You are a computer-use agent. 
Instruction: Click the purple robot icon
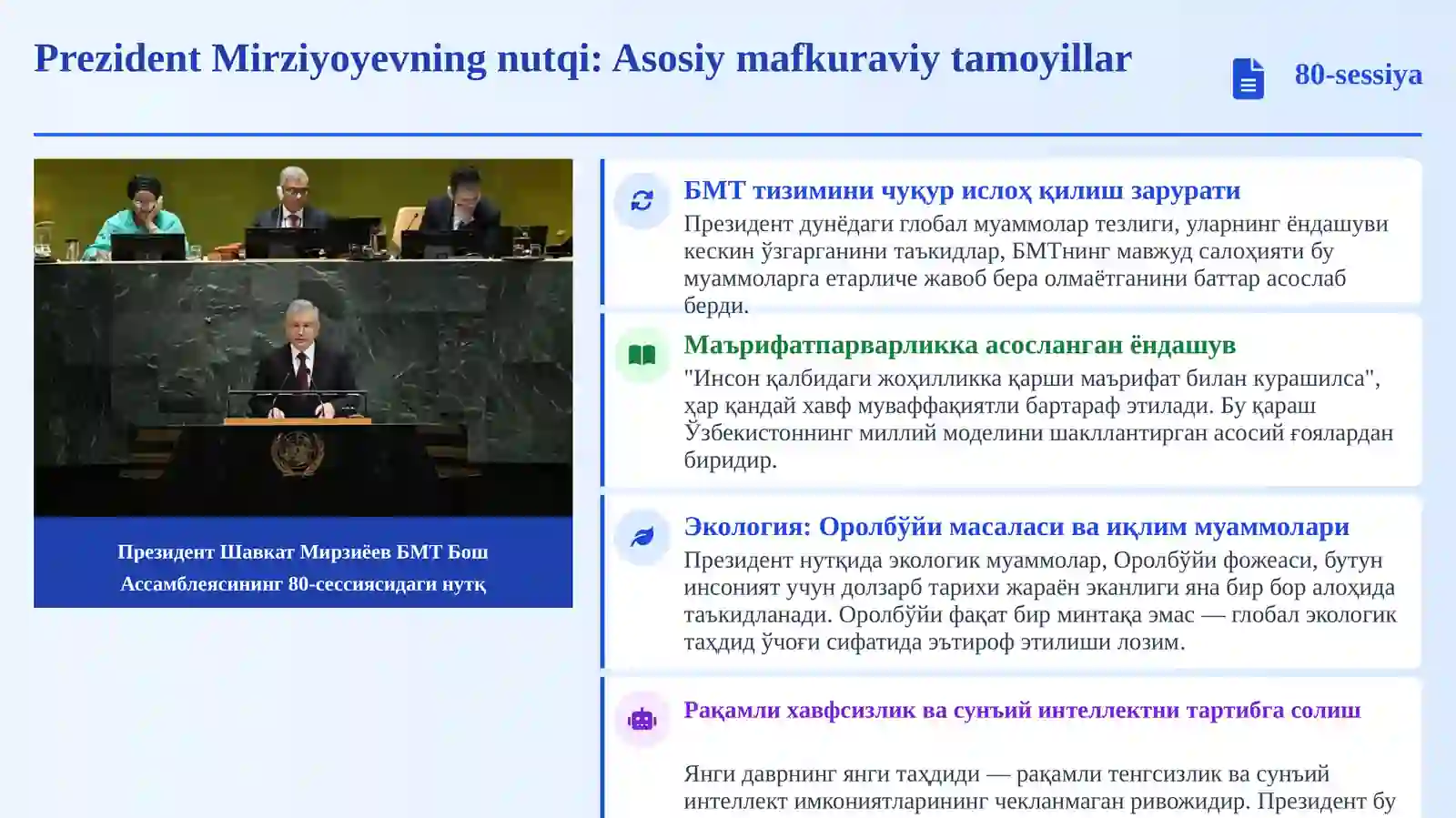click(642, 720)
